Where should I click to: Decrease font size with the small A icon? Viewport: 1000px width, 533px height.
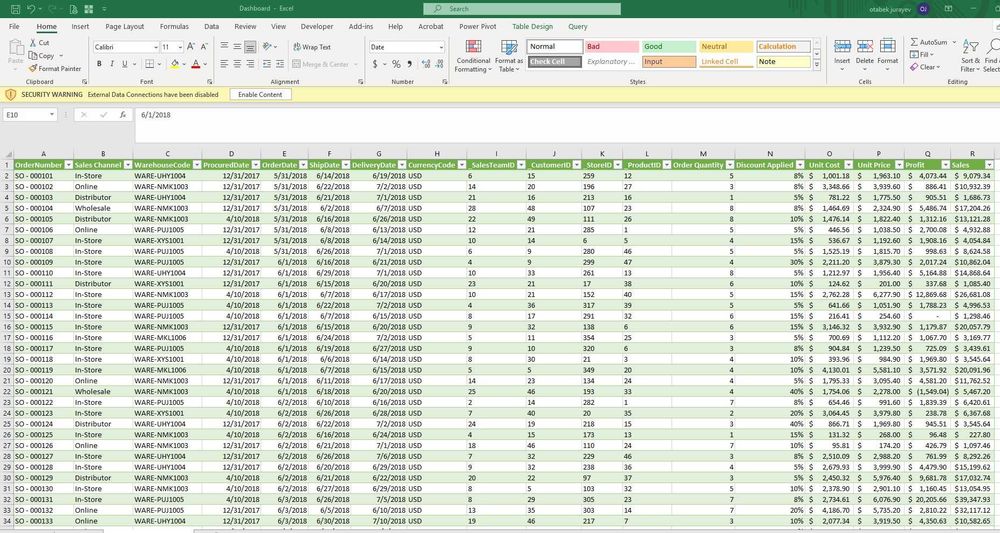click(x=204, y=47)
